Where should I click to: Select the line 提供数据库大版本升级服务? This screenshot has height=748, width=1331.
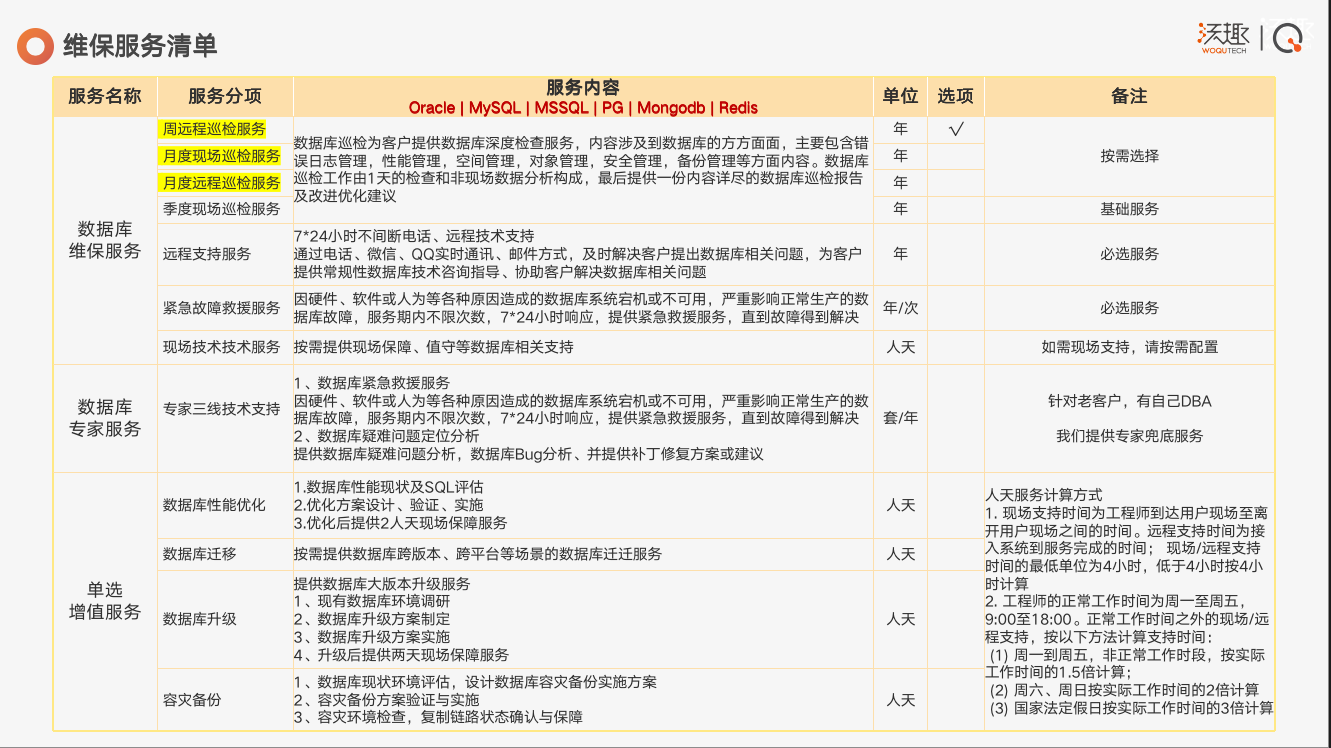click(381, 583)
